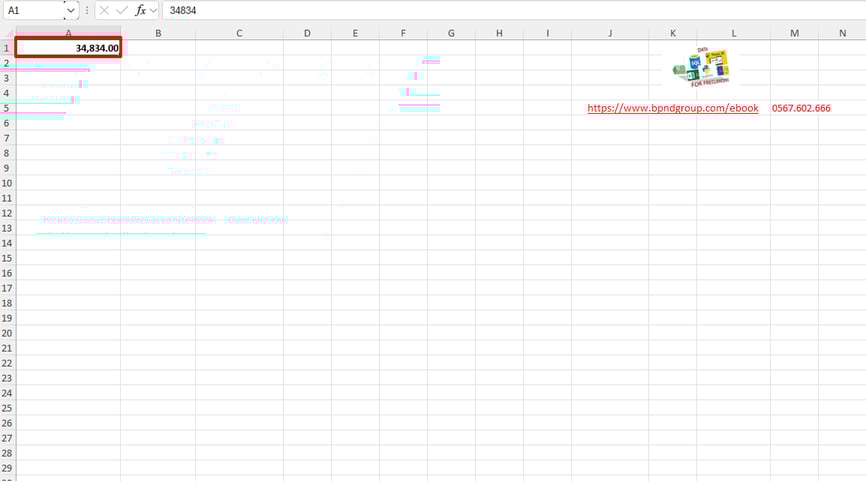Select row 15 header
Image resolution: width=866 pixels, height=481 pixels.
[7, 258]
